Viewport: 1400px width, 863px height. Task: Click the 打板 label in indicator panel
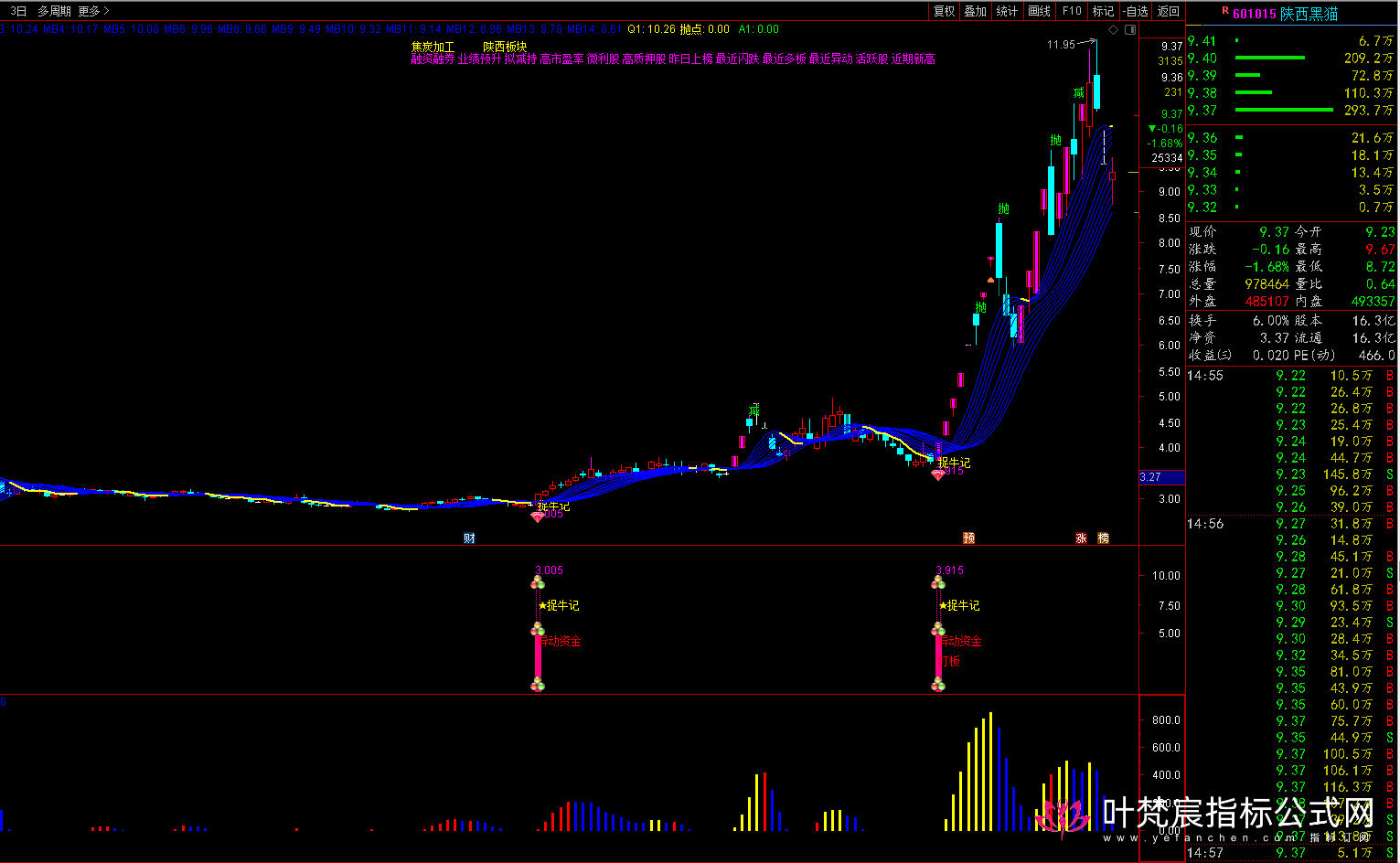tap(950, 661)
